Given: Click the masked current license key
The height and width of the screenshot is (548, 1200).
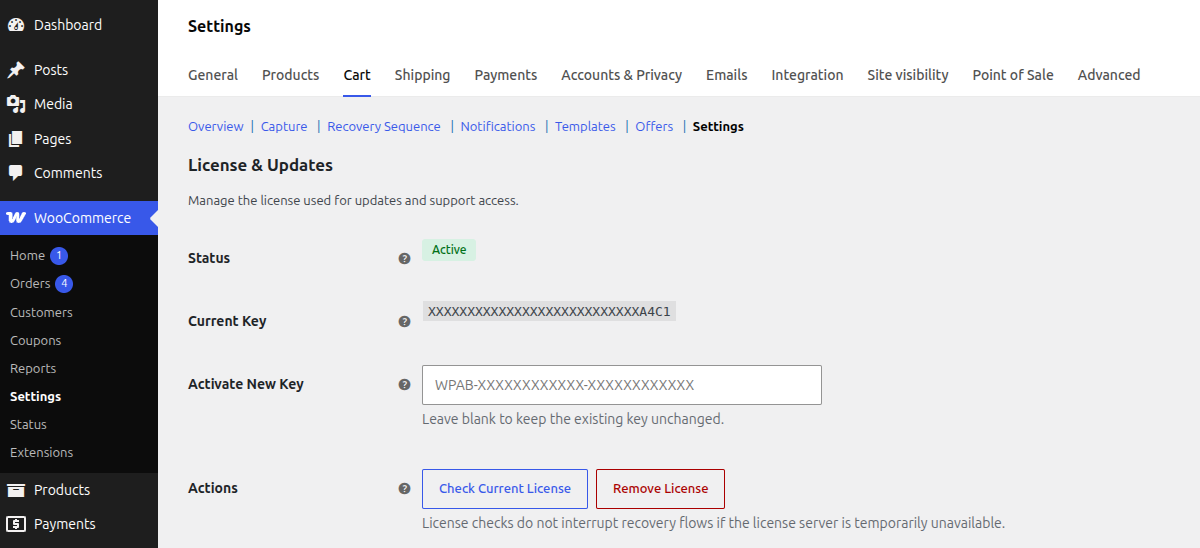Looking at the screenshot, I should point(549,312).
